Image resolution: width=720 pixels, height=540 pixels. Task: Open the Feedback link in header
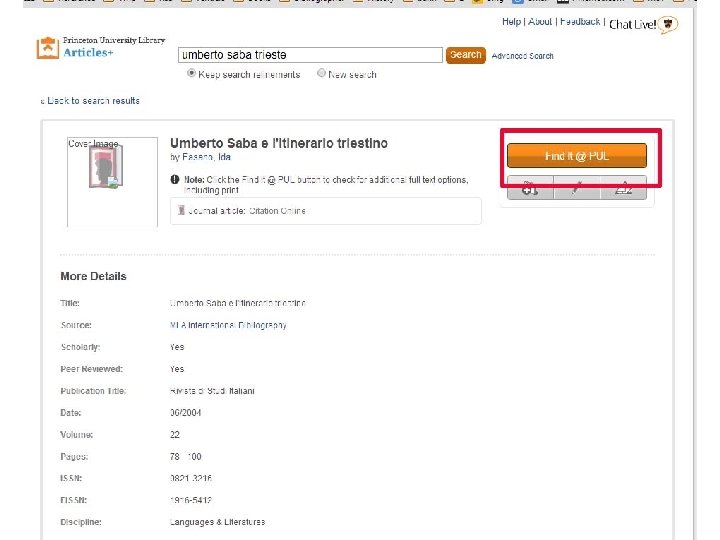pos(580,22)
